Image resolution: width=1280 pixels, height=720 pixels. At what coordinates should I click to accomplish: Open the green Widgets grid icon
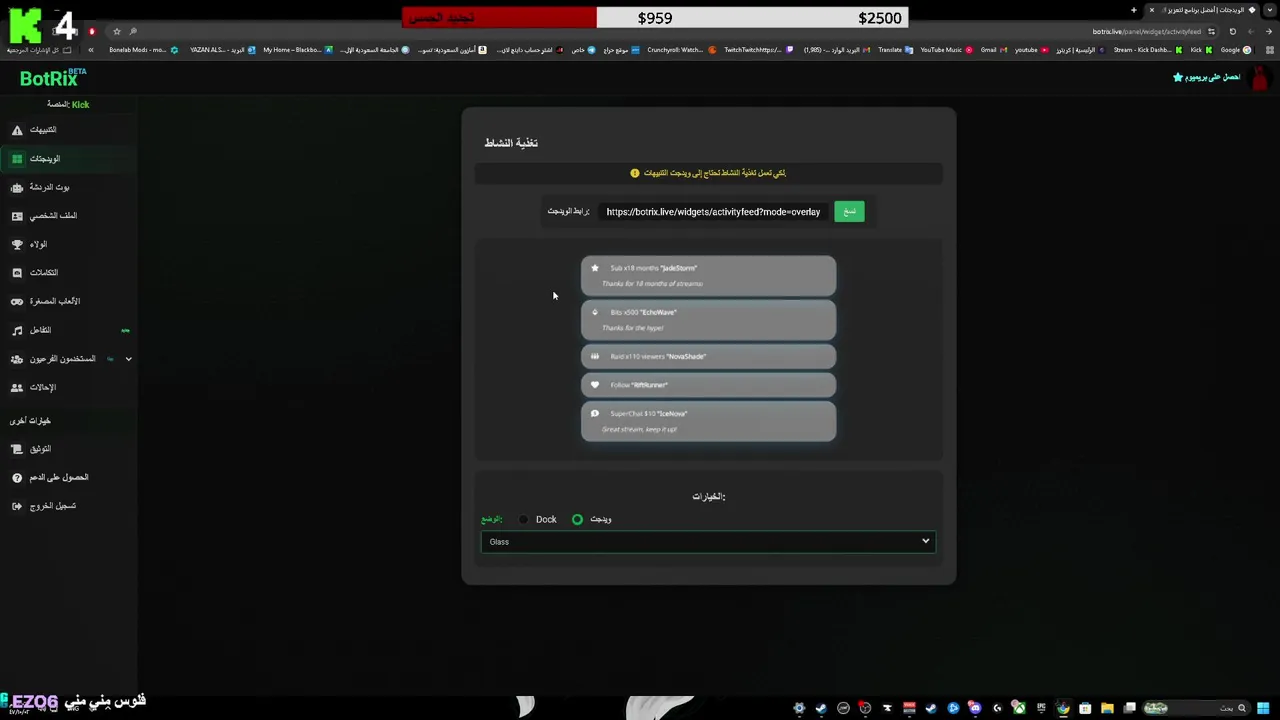(x=17, y=159)
